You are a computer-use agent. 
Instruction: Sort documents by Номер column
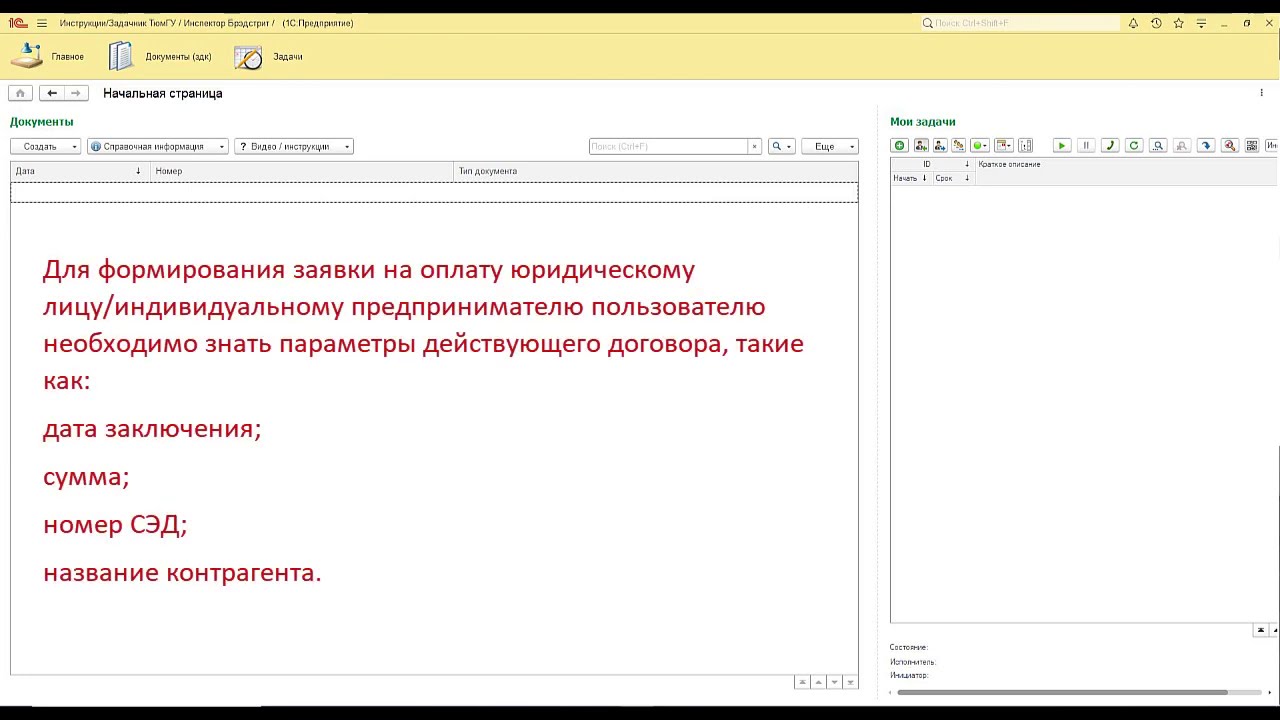(x=301, y=171)
